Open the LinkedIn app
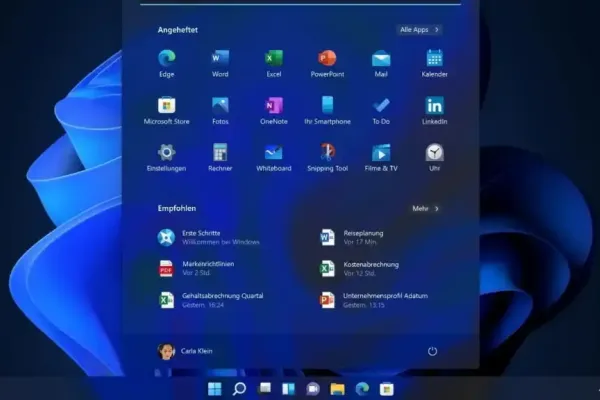The image size is (600, 400). pyautogui.click(x=434, y=111)
